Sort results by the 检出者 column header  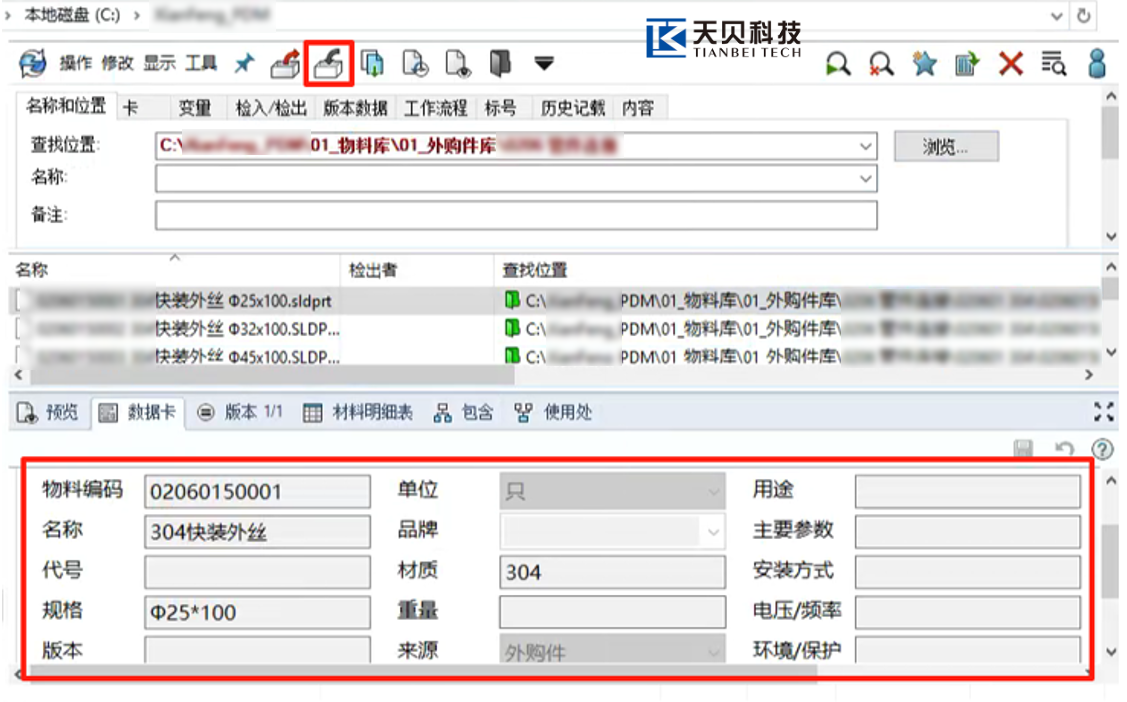coord(372,270)
